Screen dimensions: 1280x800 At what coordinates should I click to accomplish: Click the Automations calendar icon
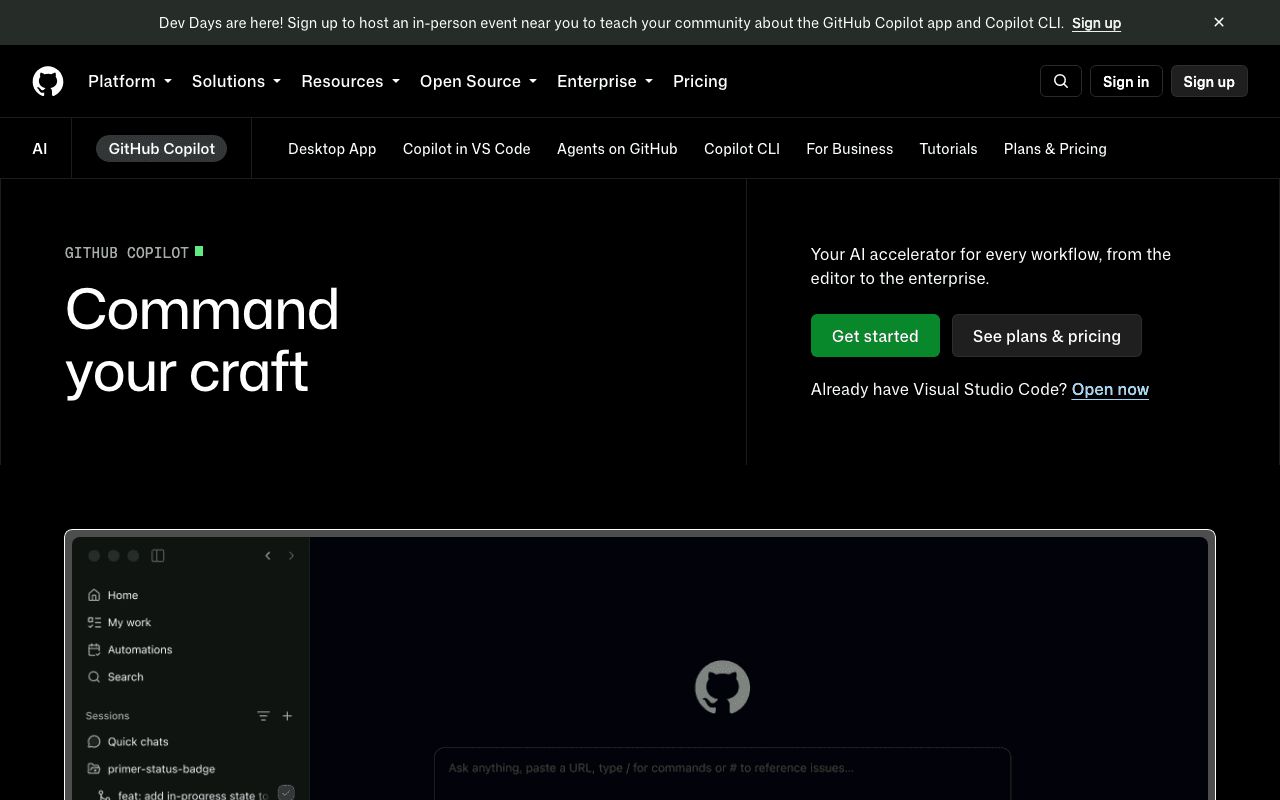(94, 649)
